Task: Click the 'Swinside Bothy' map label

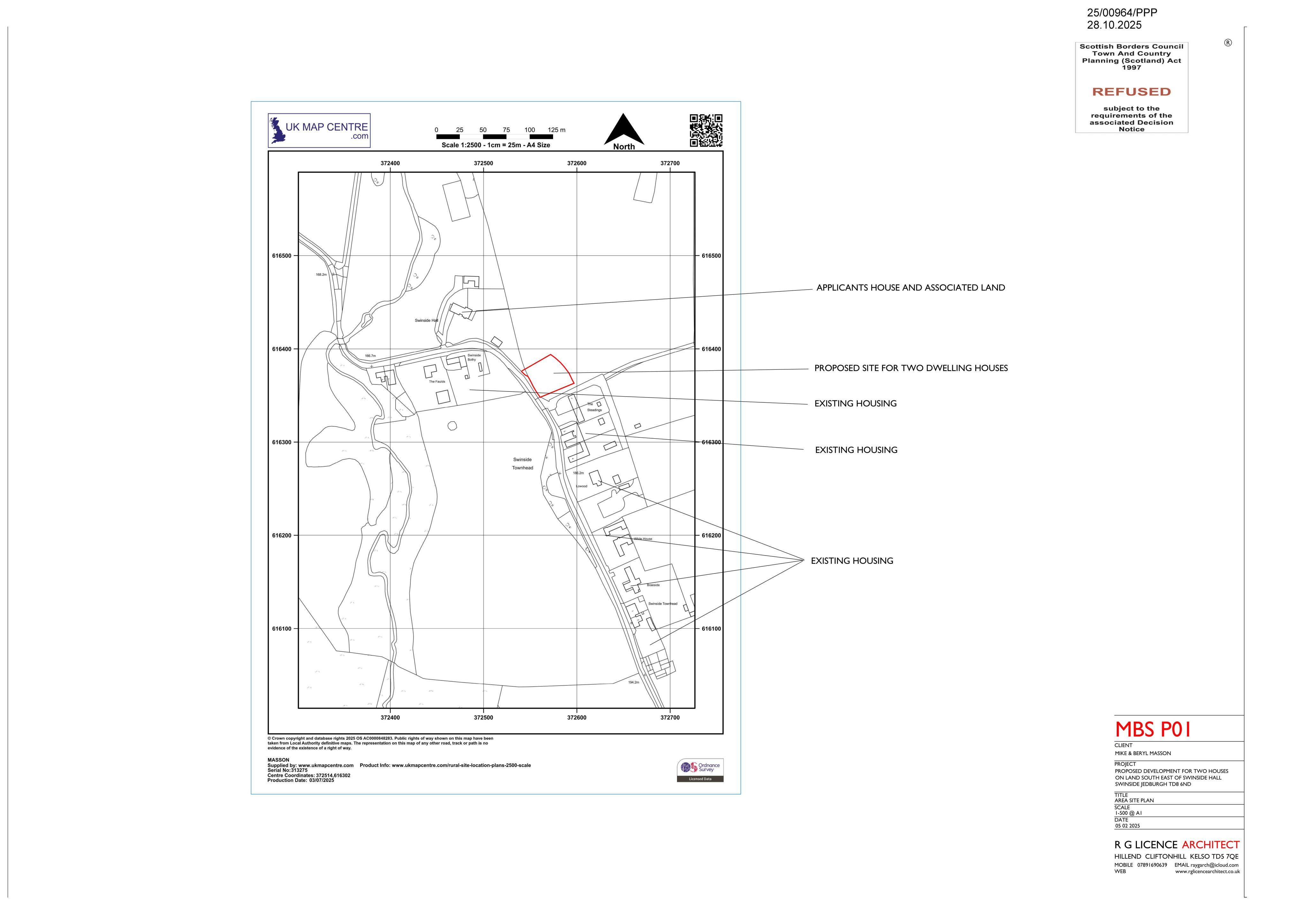Action: pos(473,357)
